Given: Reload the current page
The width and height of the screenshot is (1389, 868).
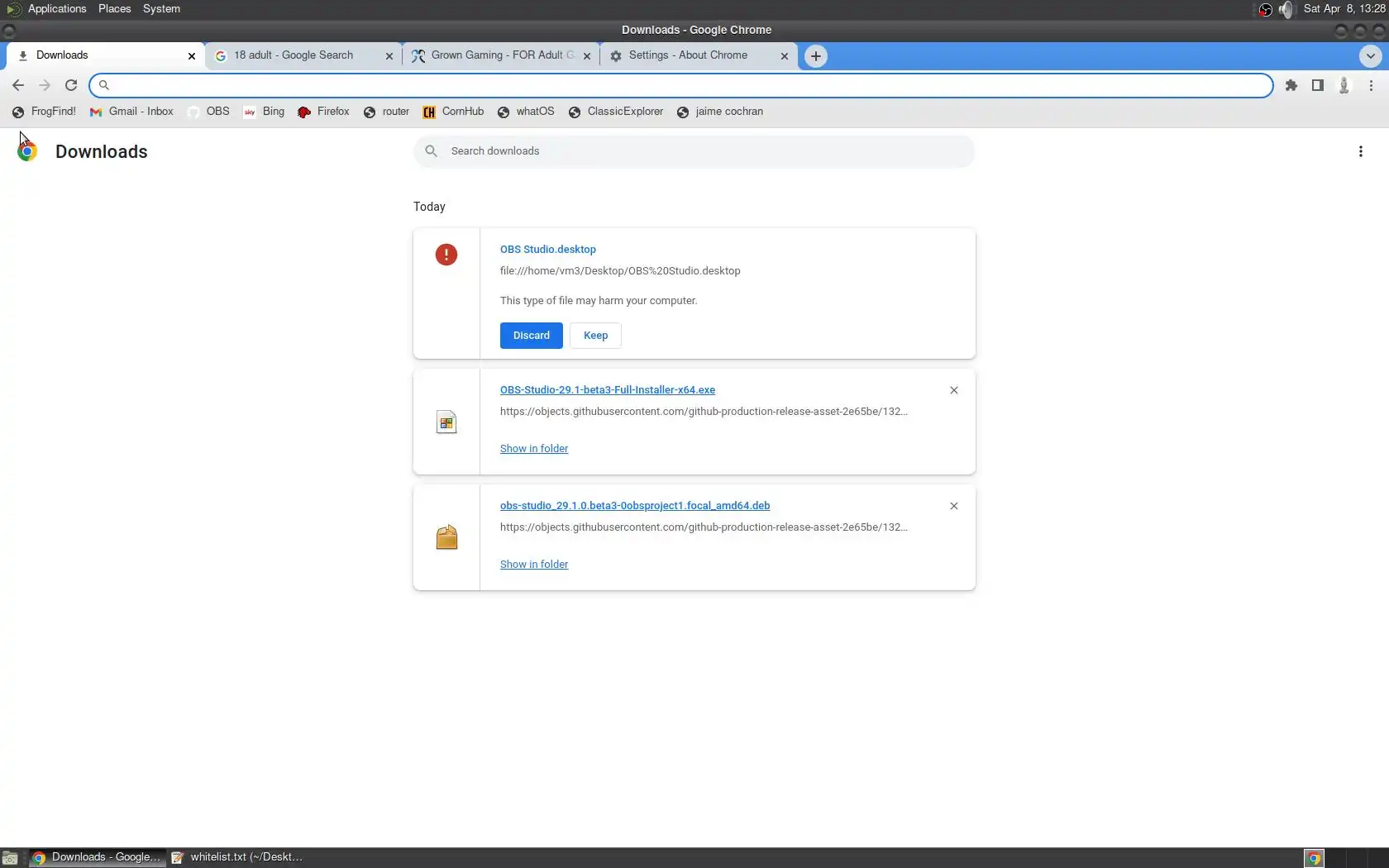Looking at the screenshot, I should click(x=71, y=85).
